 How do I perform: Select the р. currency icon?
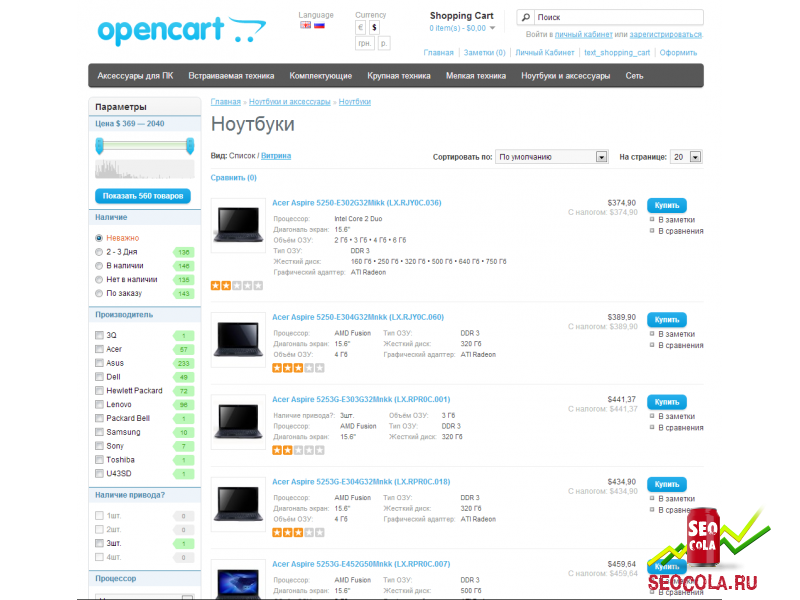[x=384, y=43]
